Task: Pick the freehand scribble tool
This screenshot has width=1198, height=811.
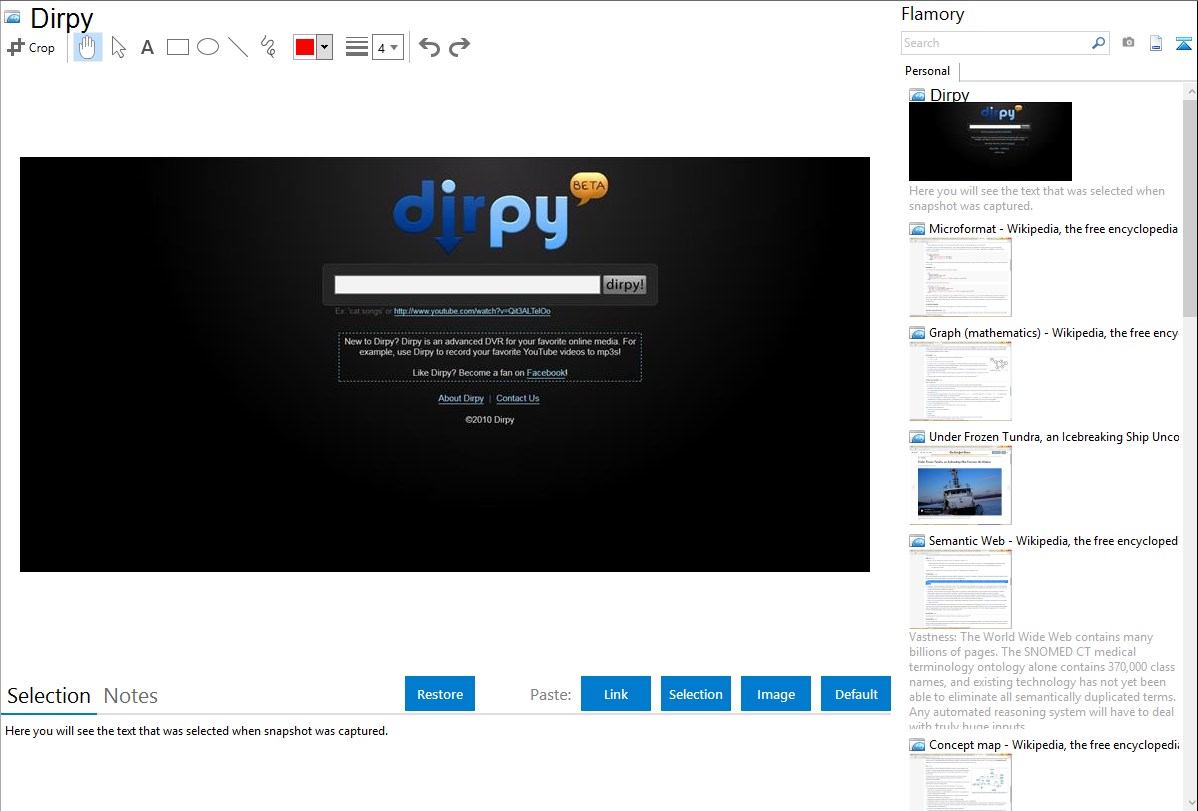Action: pyautogui.click(x=268, y=47)
